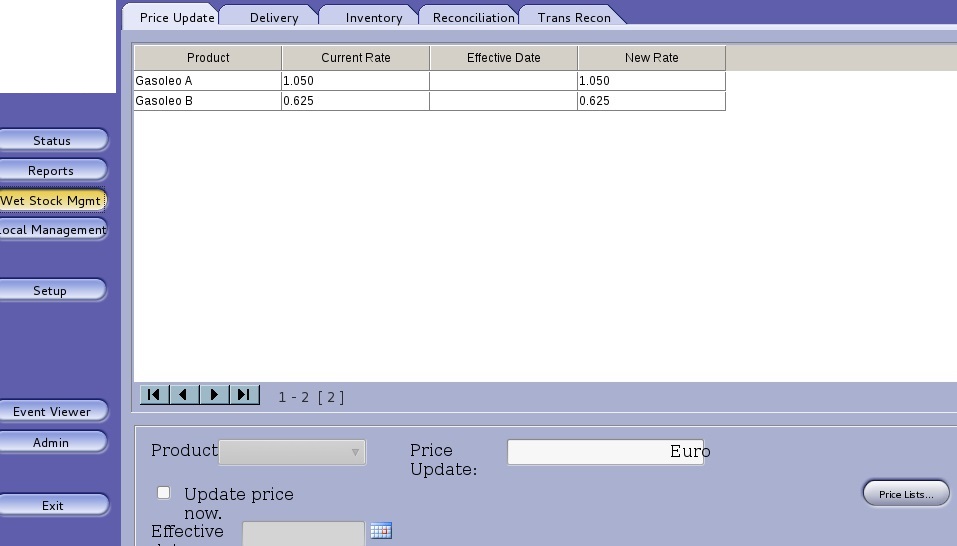Image resolution: width=957 pixels, height=546 pixels.
Task: Expand the Product dropdown list
Action: (x=292, y=452)
